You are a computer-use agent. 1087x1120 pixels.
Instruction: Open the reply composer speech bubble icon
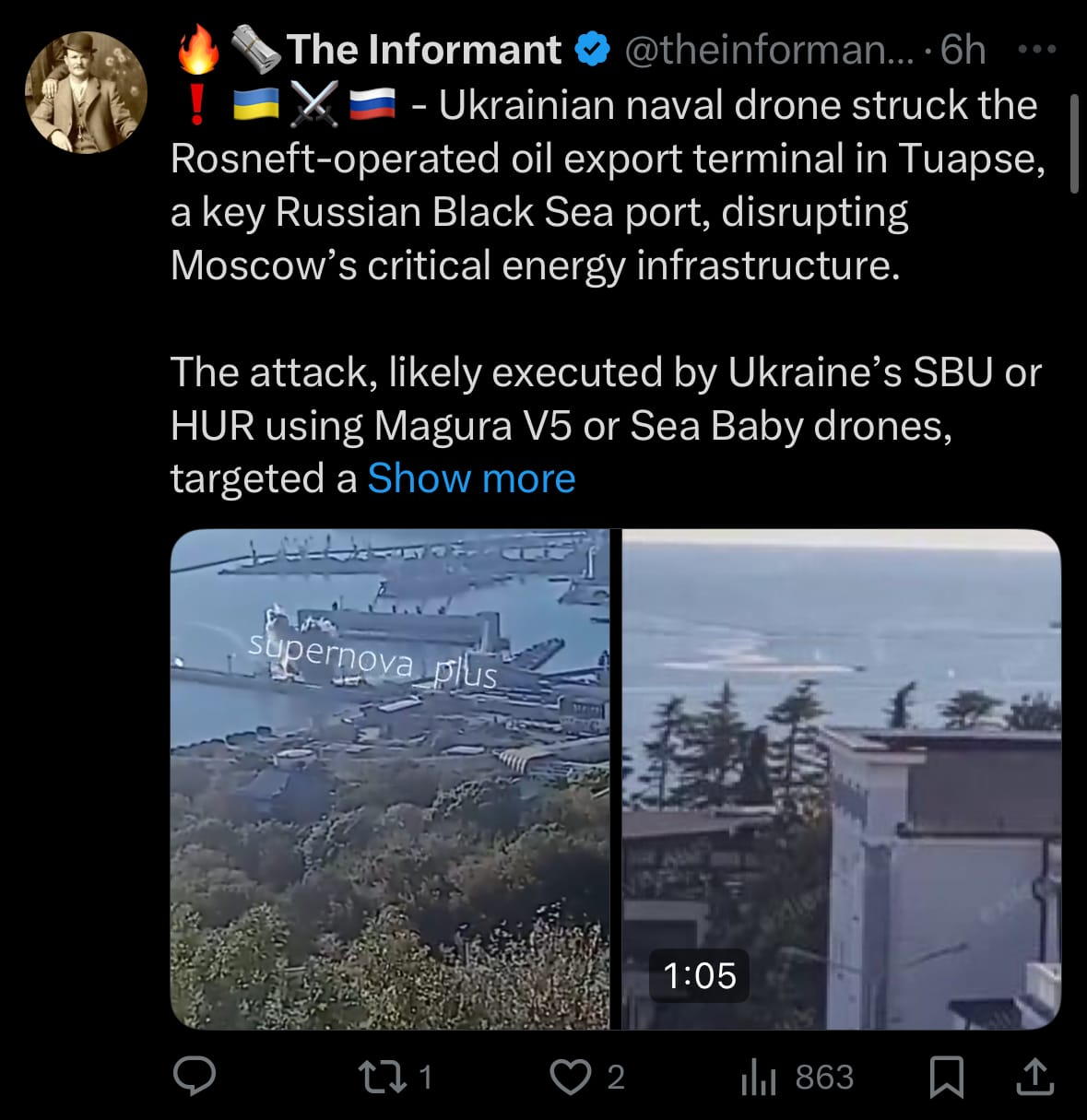point(195,1076)
